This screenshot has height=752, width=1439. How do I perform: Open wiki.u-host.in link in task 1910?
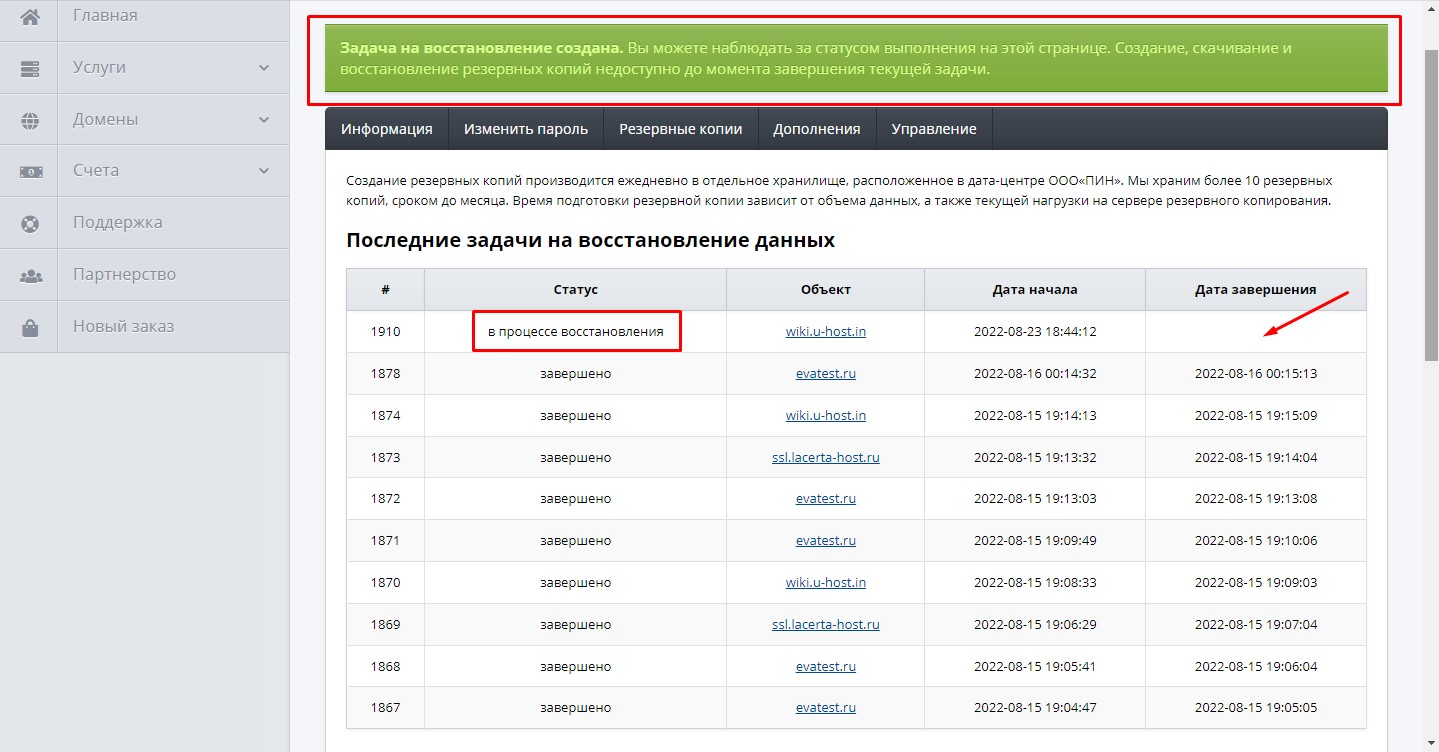tap(826, 332)
